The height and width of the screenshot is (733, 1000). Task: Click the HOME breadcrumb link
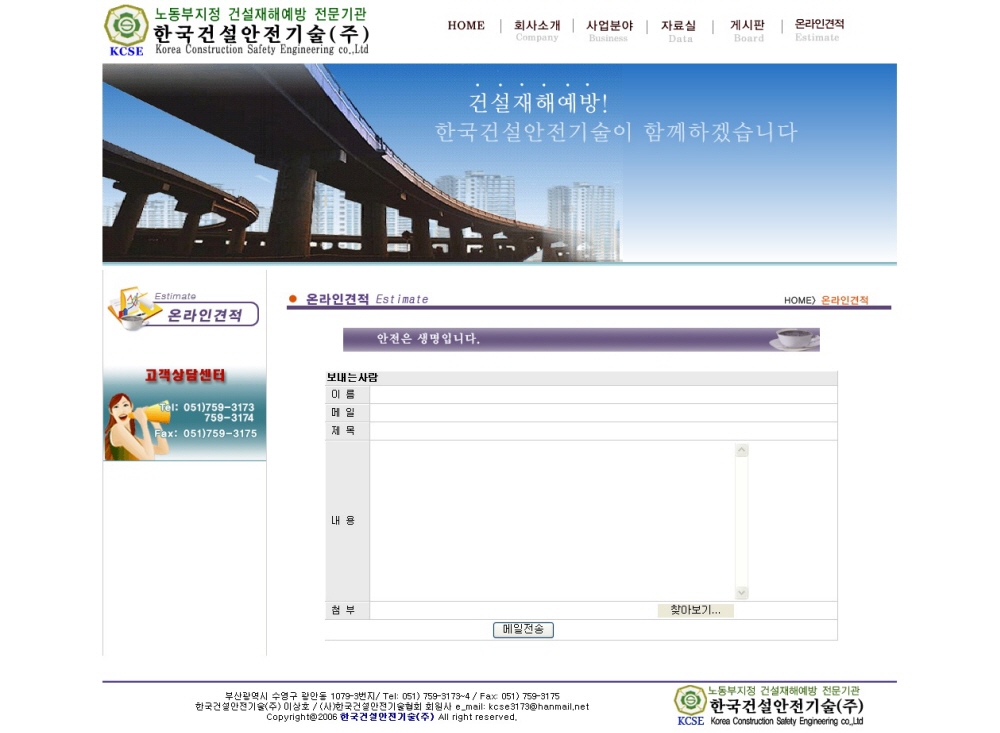tap(798, 300)
